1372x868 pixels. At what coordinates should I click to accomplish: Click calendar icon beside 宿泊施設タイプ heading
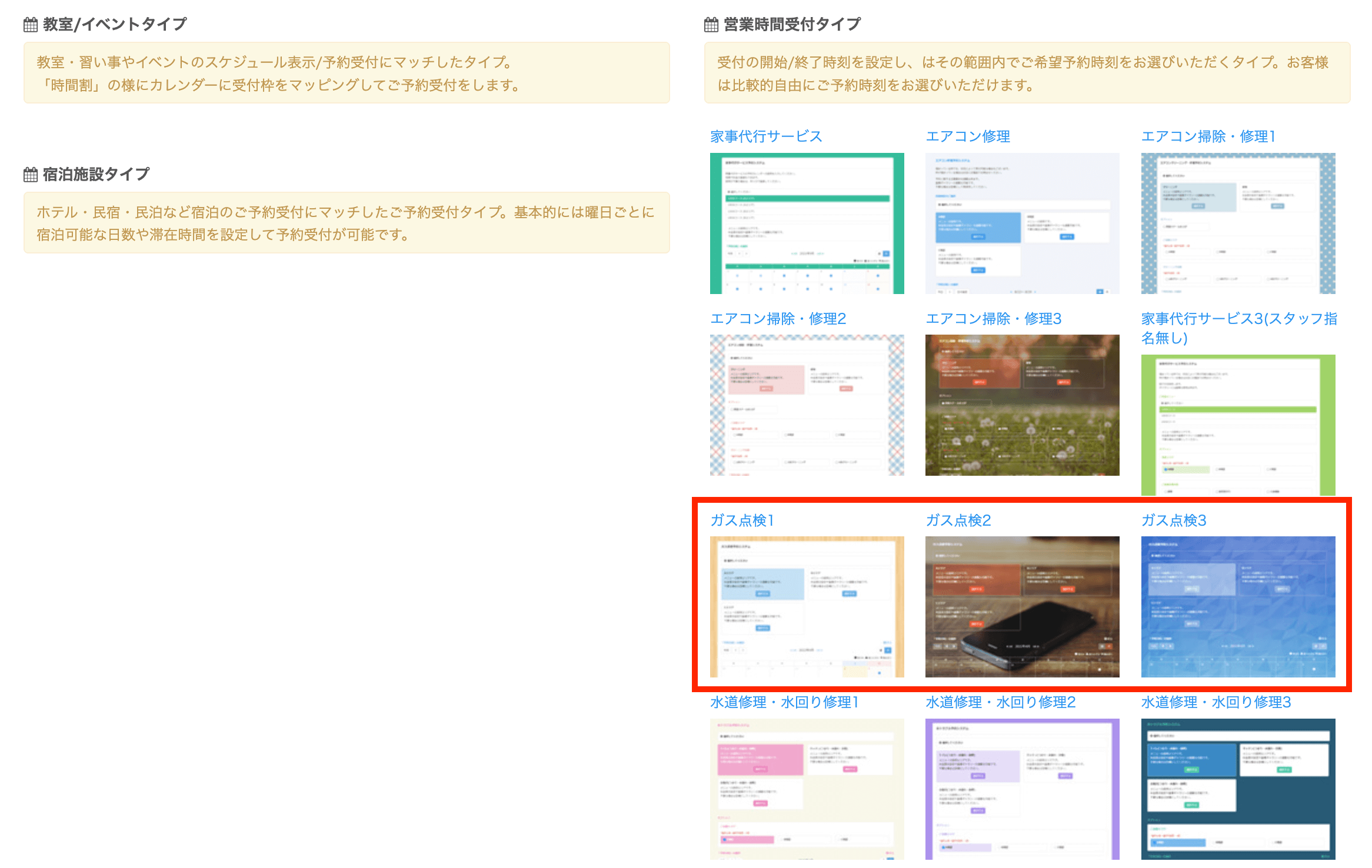31,175
